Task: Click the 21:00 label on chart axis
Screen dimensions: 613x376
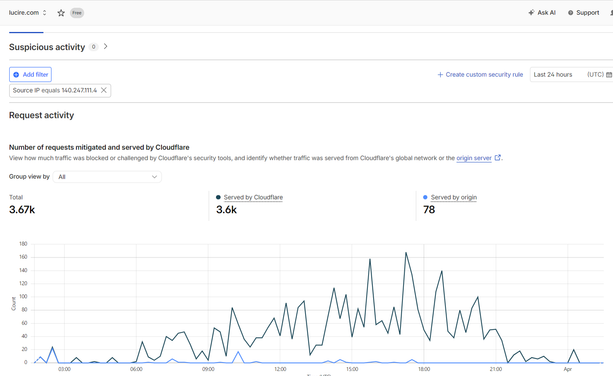Action: click(x=496, y=369)
